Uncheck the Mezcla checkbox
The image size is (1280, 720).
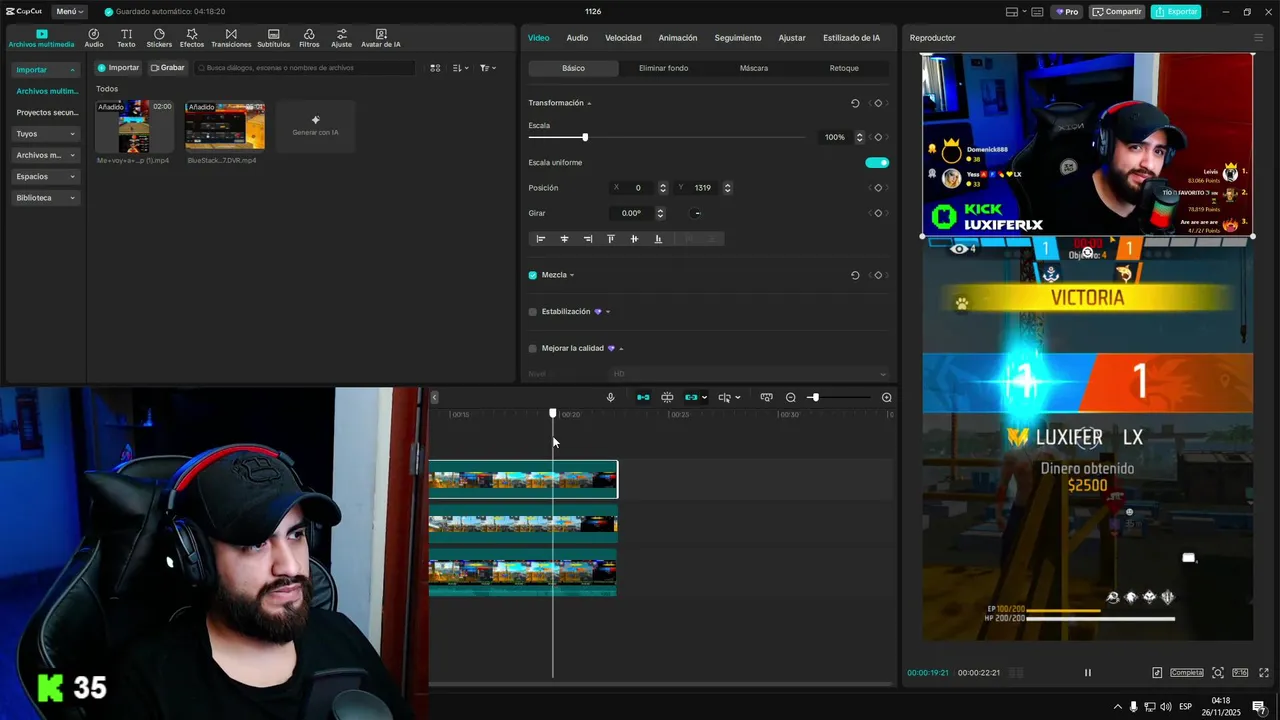[x=532, y=275]
